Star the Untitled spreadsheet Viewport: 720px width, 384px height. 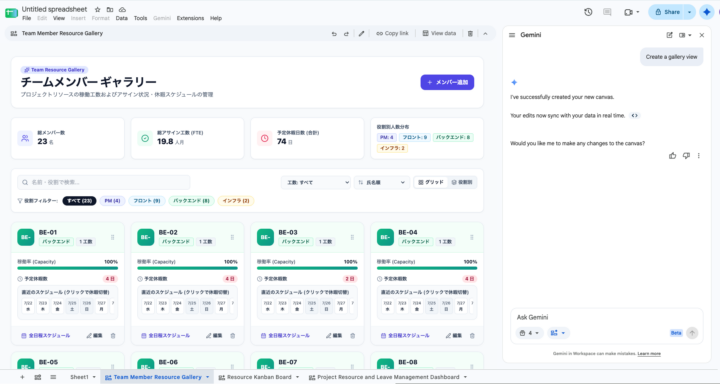[97, 9]
